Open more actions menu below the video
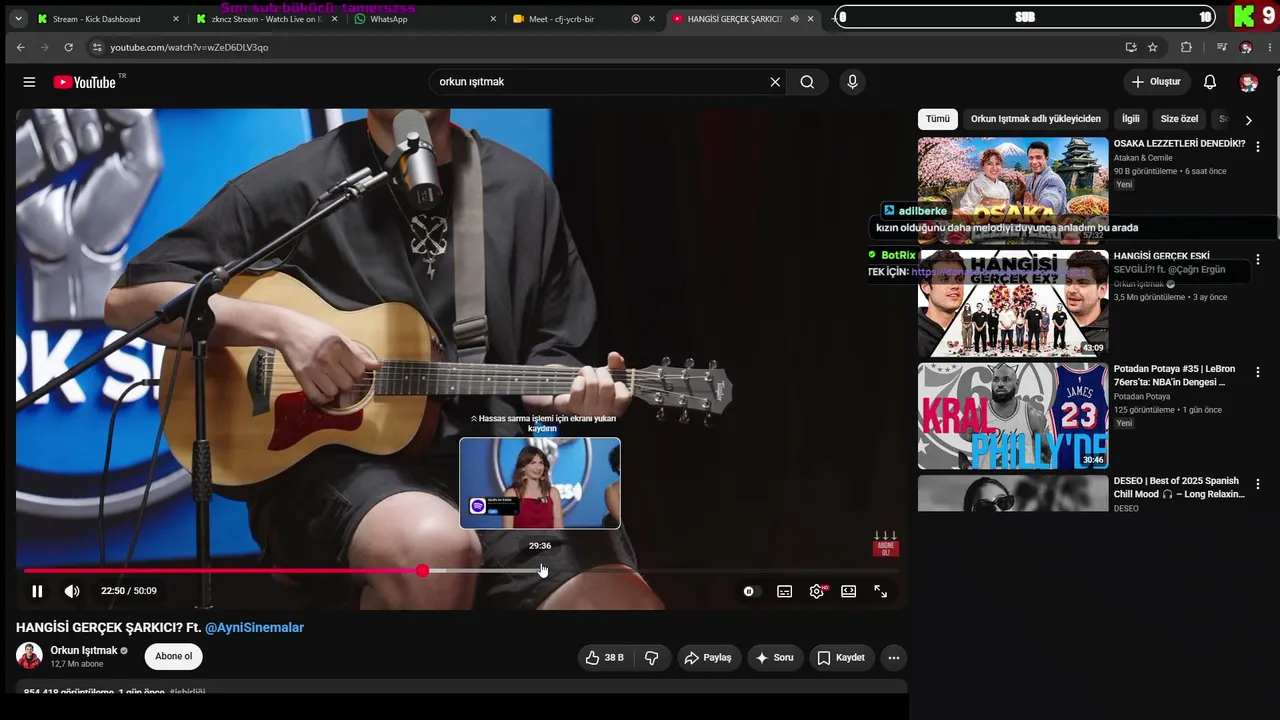The image size is (1280, 720). click(x=894, y=658)
